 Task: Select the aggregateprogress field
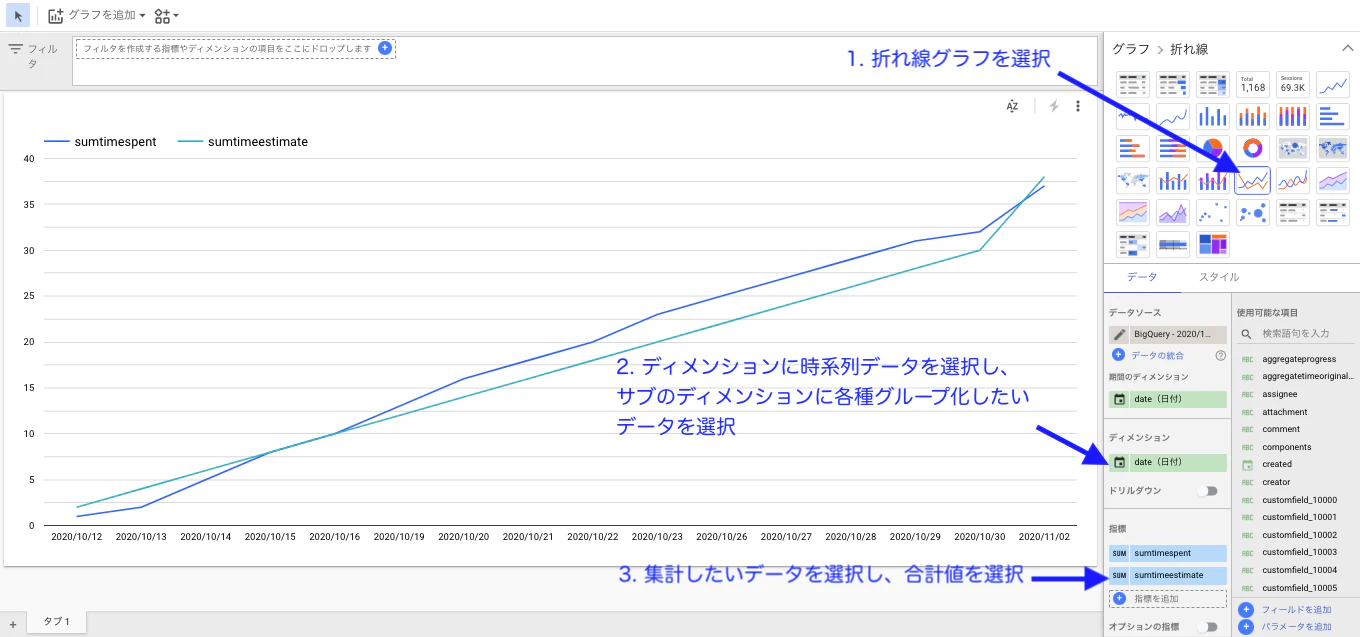coord(1297,359)
